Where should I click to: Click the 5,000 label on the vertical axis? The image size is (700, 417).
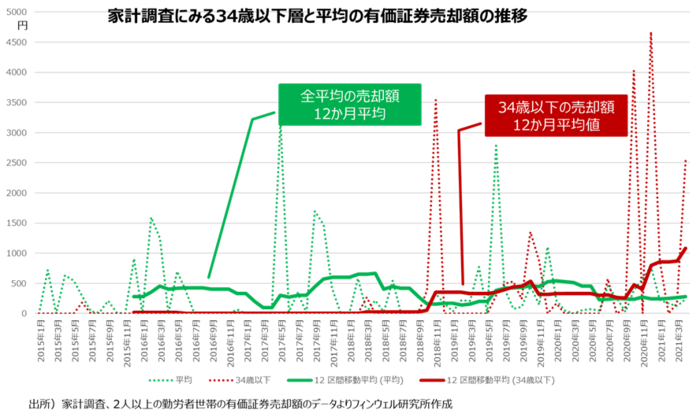(15, 12)
